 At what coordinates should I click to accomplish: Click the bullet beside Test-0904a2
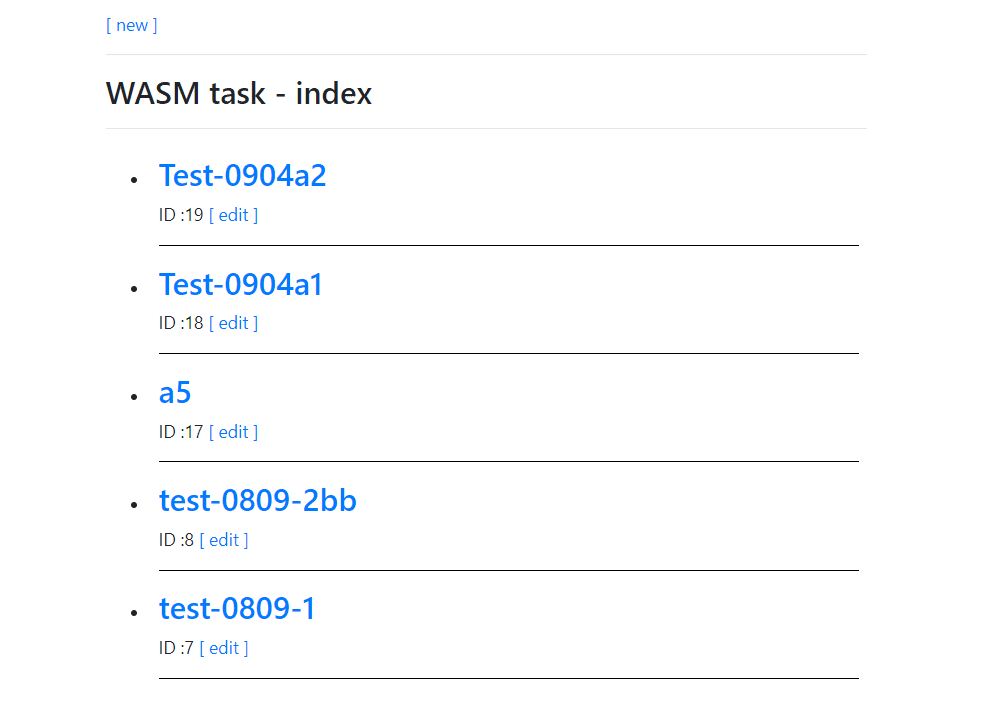click(133, 180)
